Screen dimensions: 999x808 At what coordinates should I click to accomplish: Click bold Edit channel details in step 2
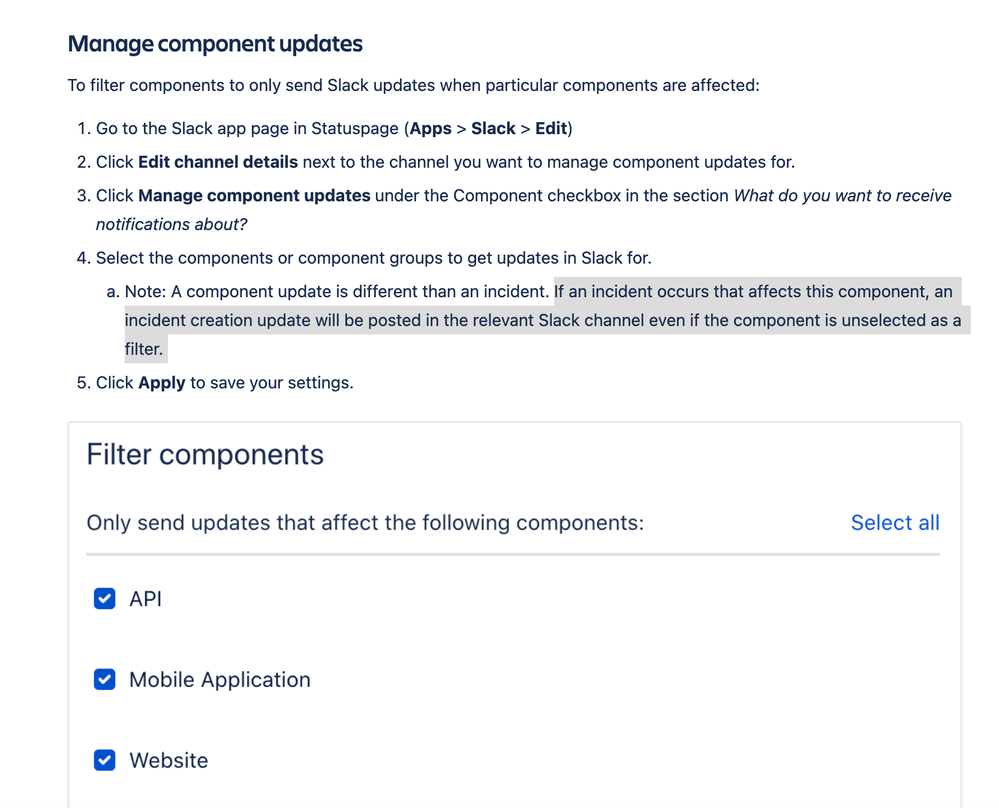point(218,162)
